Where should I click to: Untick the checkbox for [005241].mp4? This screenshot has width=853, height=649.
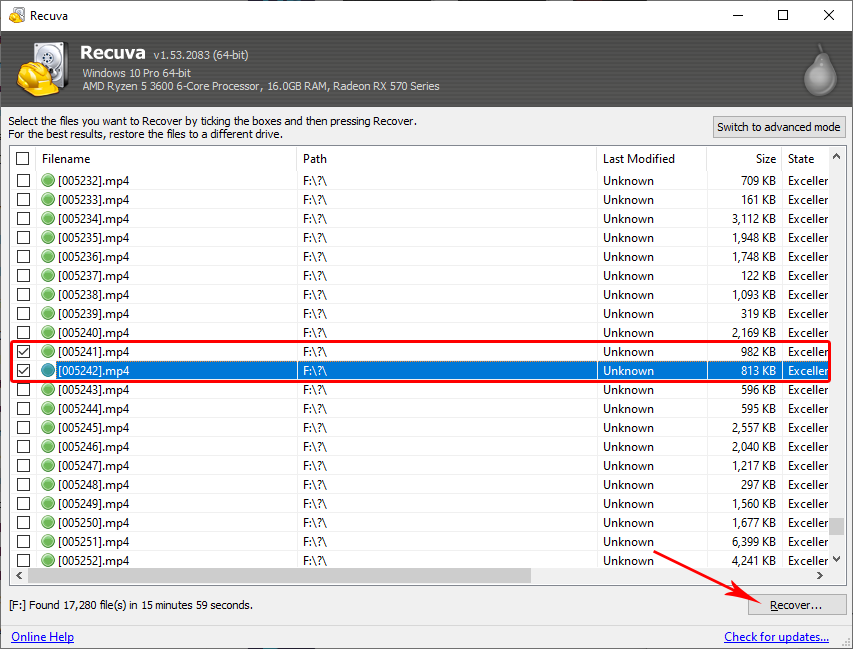point(23,351)
